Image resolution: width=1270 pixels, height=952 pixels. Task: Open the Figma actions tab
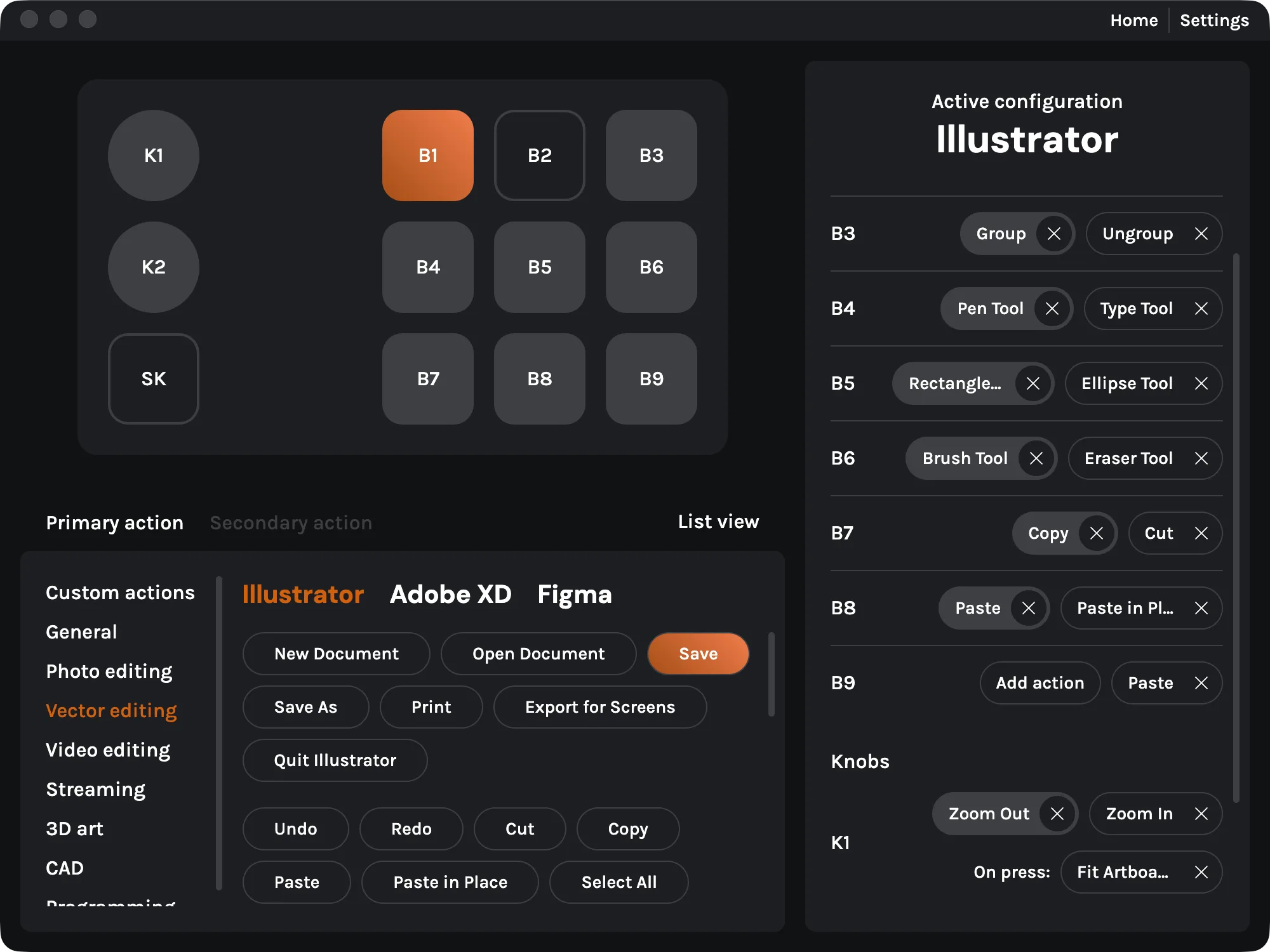coord(575,595)
